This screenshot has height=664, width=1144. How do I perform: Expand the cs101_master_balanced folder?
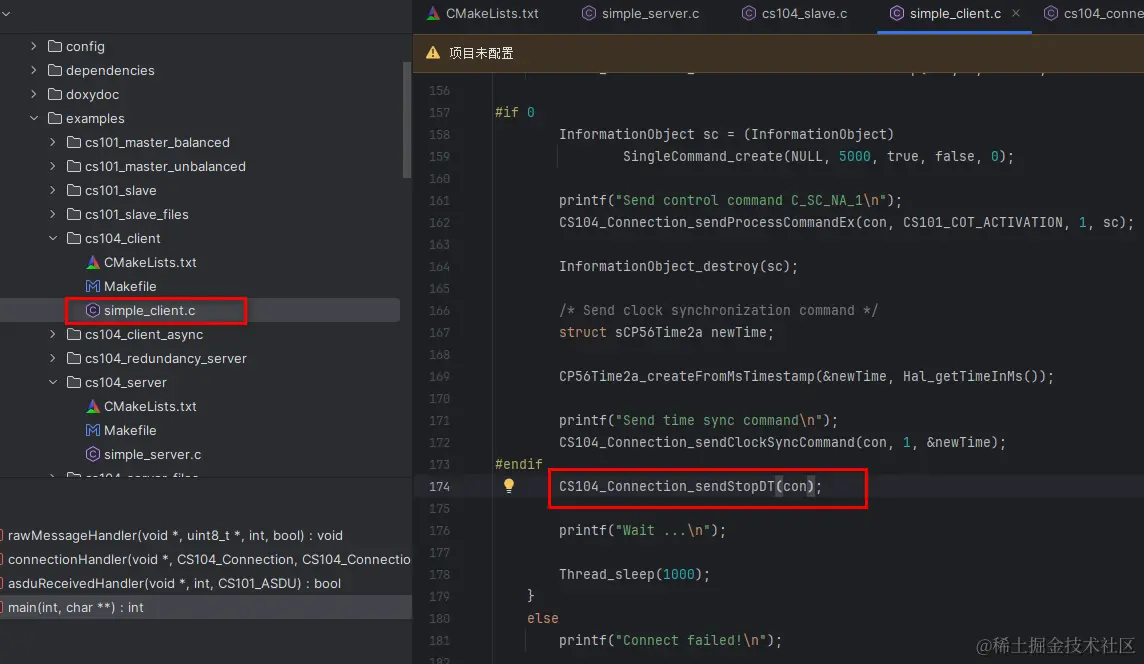[x=53, y=142]
